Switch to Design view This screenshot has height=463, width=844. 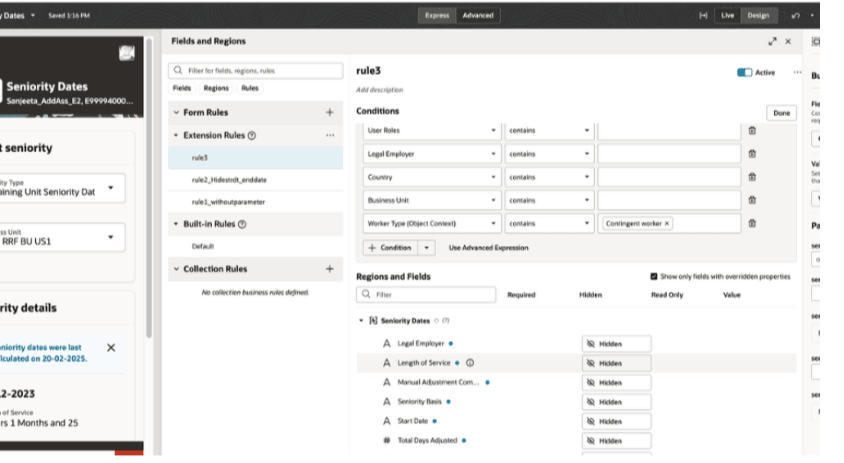click(x=758, y=16)
